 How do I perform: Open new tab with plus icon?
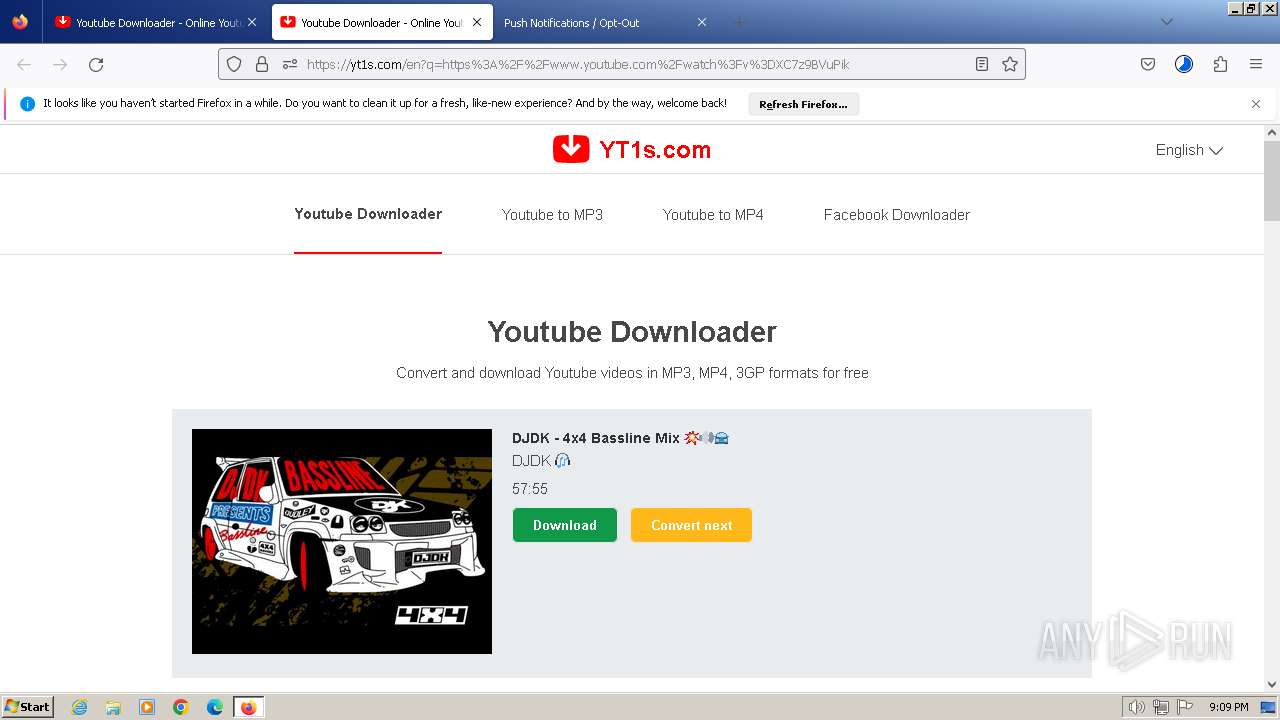click(739, 22)
